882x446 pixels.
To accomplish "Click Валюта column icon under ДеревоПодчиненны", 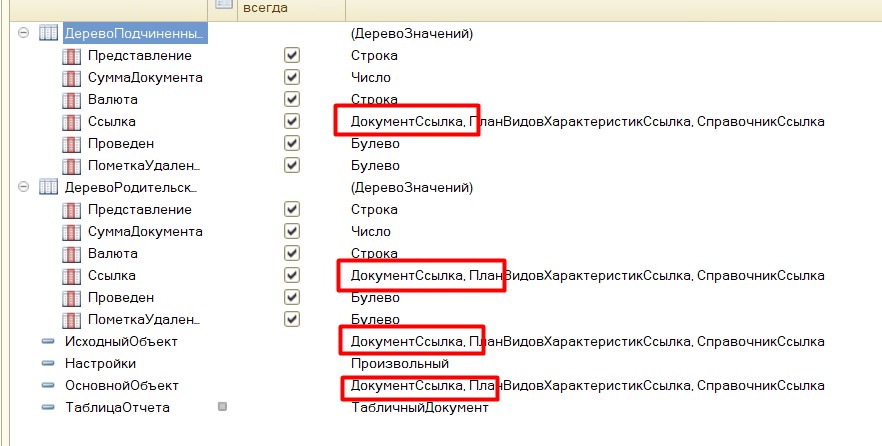I will click(x=71, y=100).
